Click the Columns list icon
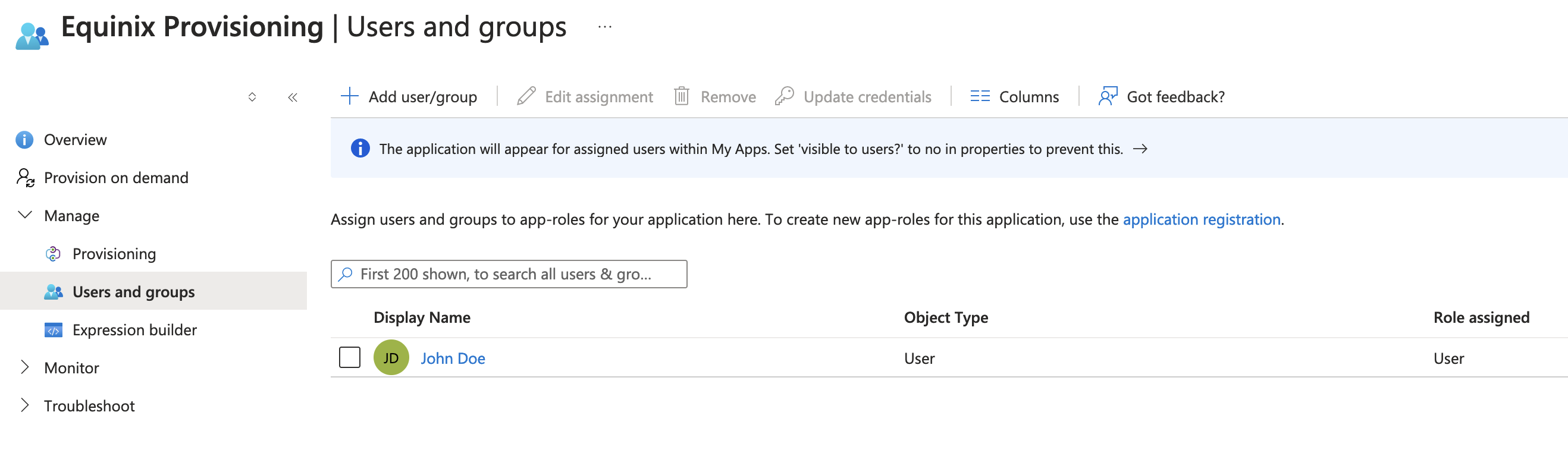 pyautogui.click(x=979, y=96)
